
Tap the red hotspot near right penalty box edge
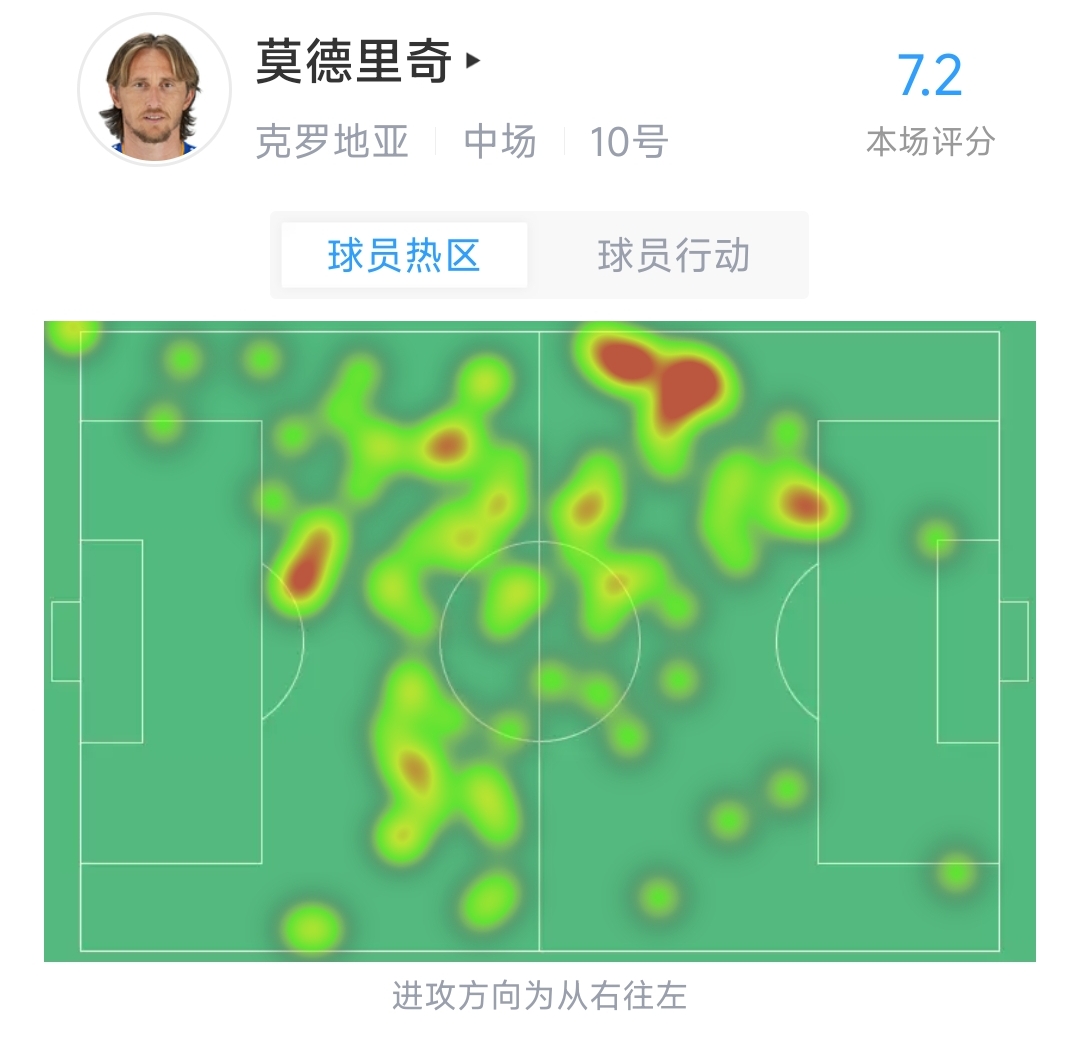802,504
